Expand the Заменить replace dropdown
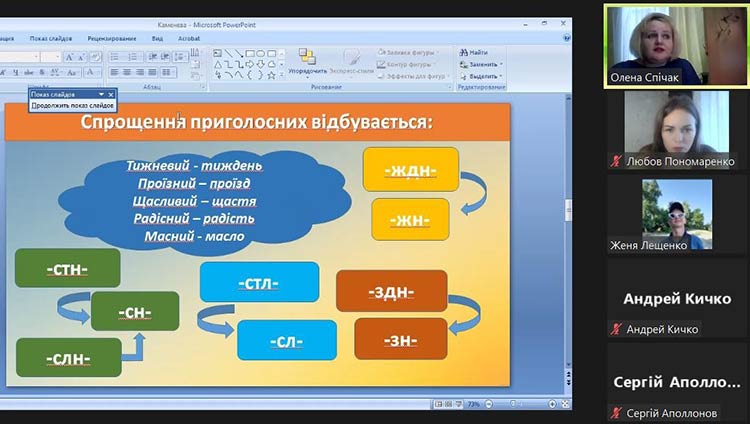The image size is (750, 424). coord(481,64)
